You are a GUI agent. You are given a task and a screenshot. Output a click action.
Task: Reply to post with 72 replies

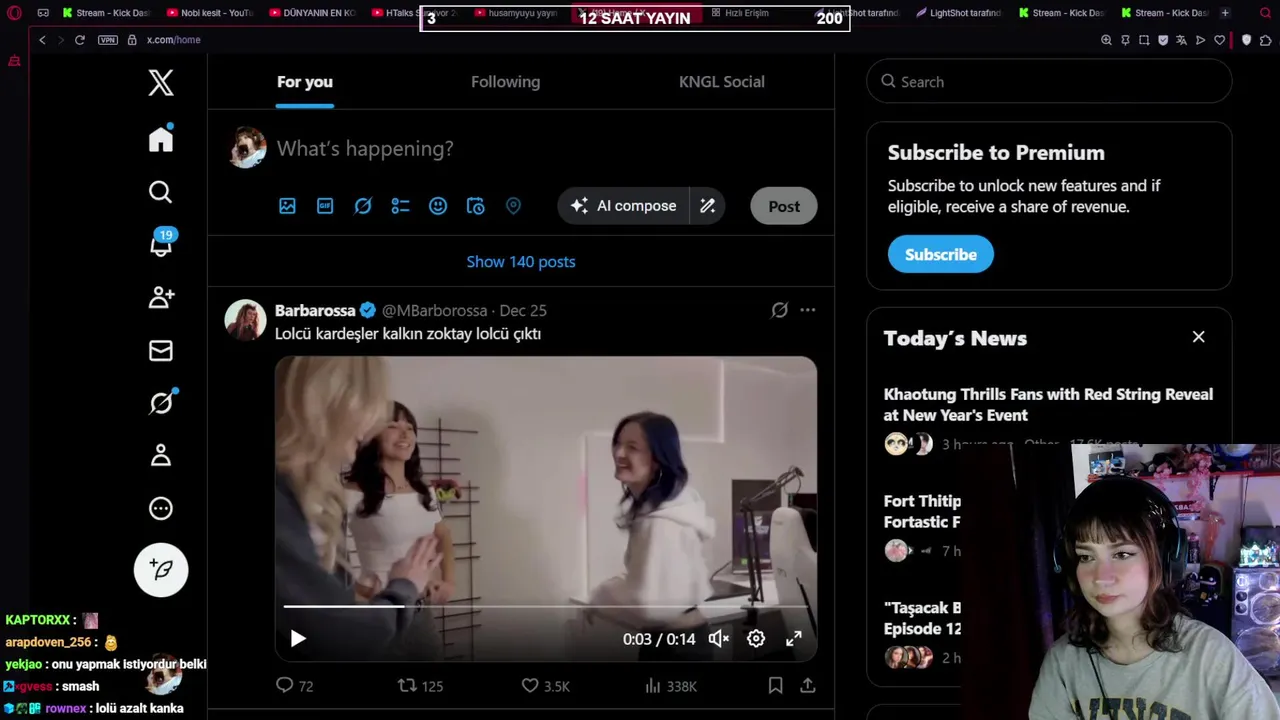pos(294,686)
